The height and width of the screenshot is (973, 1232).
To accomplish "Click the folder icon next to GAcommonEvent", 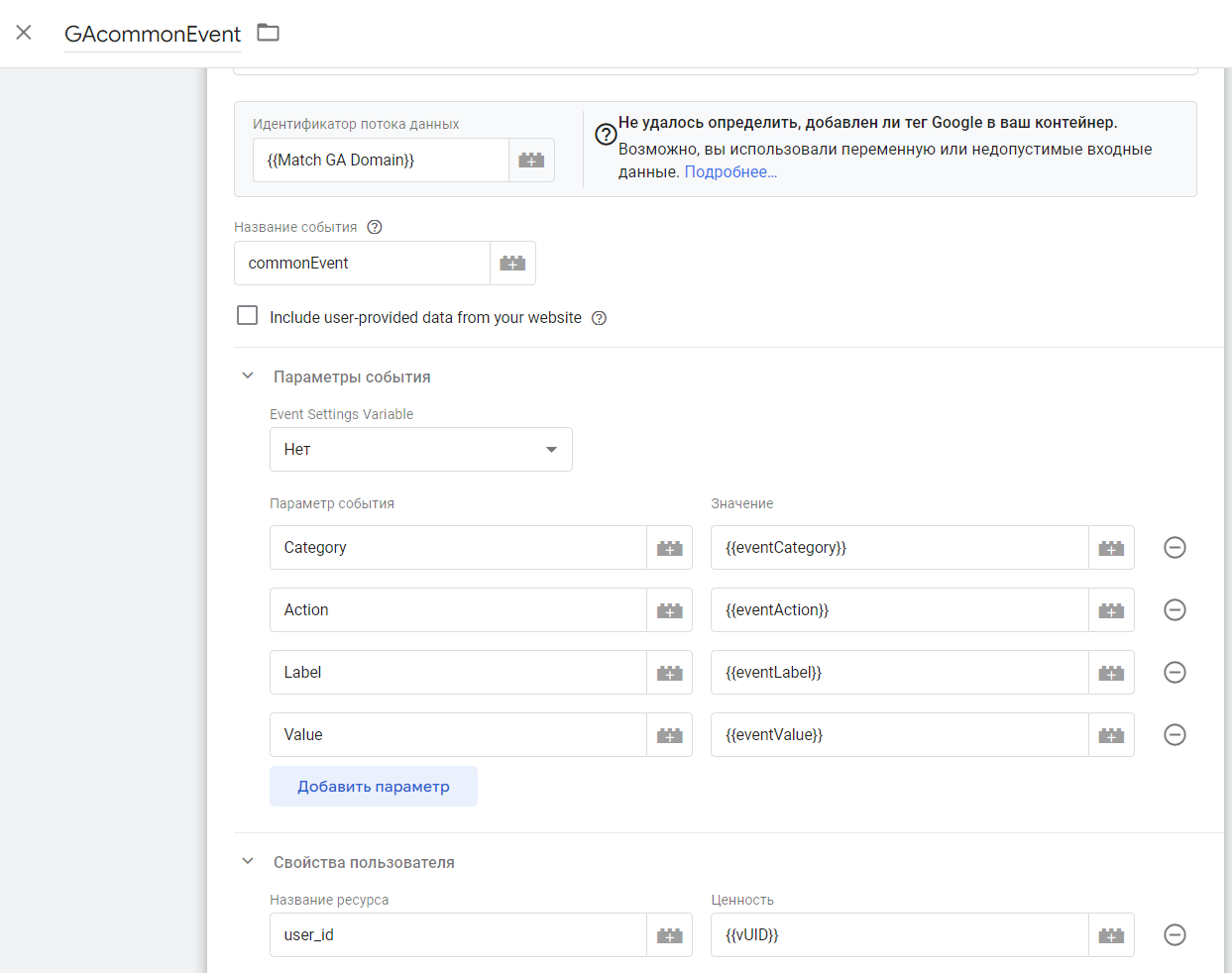I will pyautogui.click(x=268, y=33).
